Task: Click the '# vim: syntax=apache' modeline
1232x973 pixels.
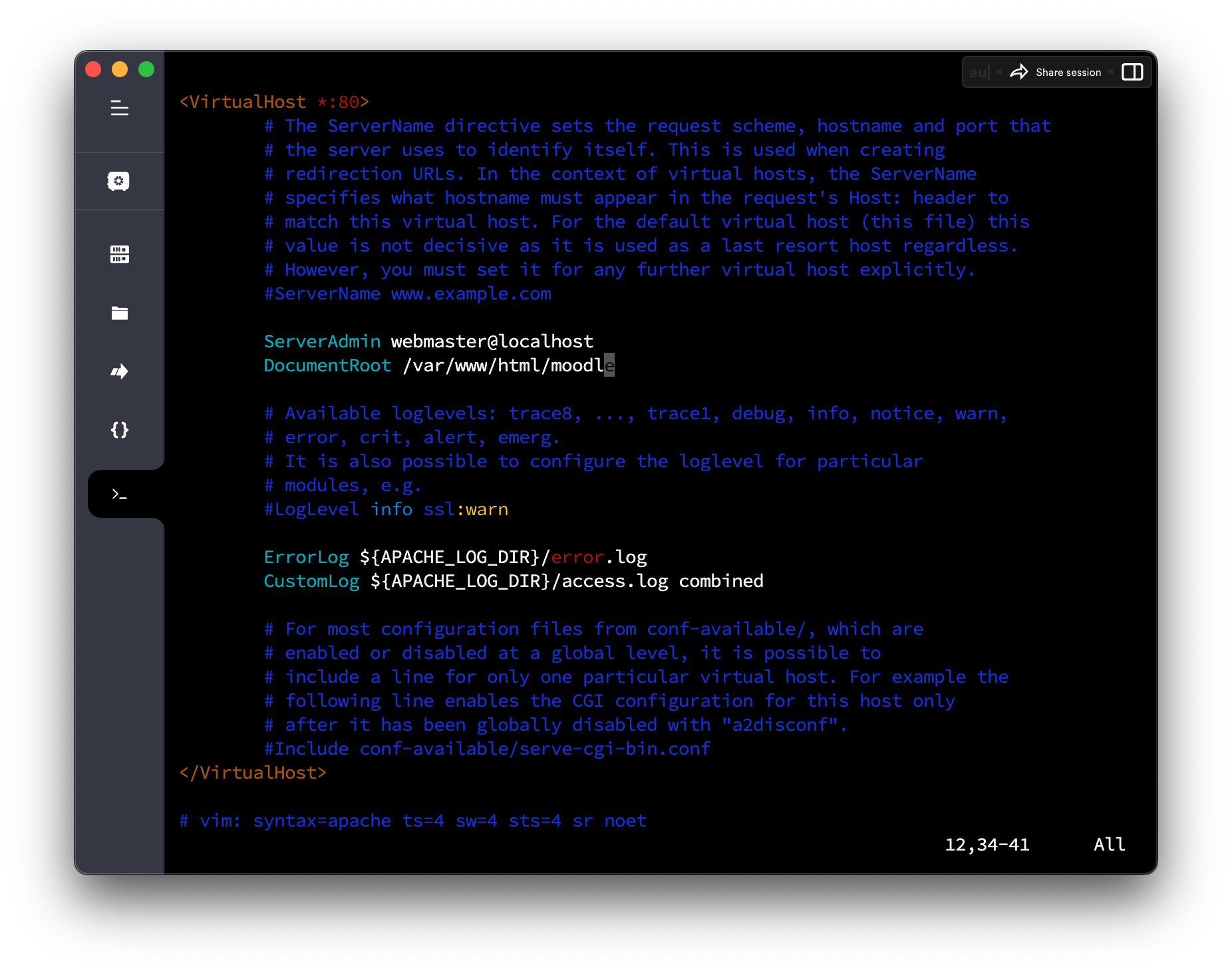Action: tap(412, 821)
